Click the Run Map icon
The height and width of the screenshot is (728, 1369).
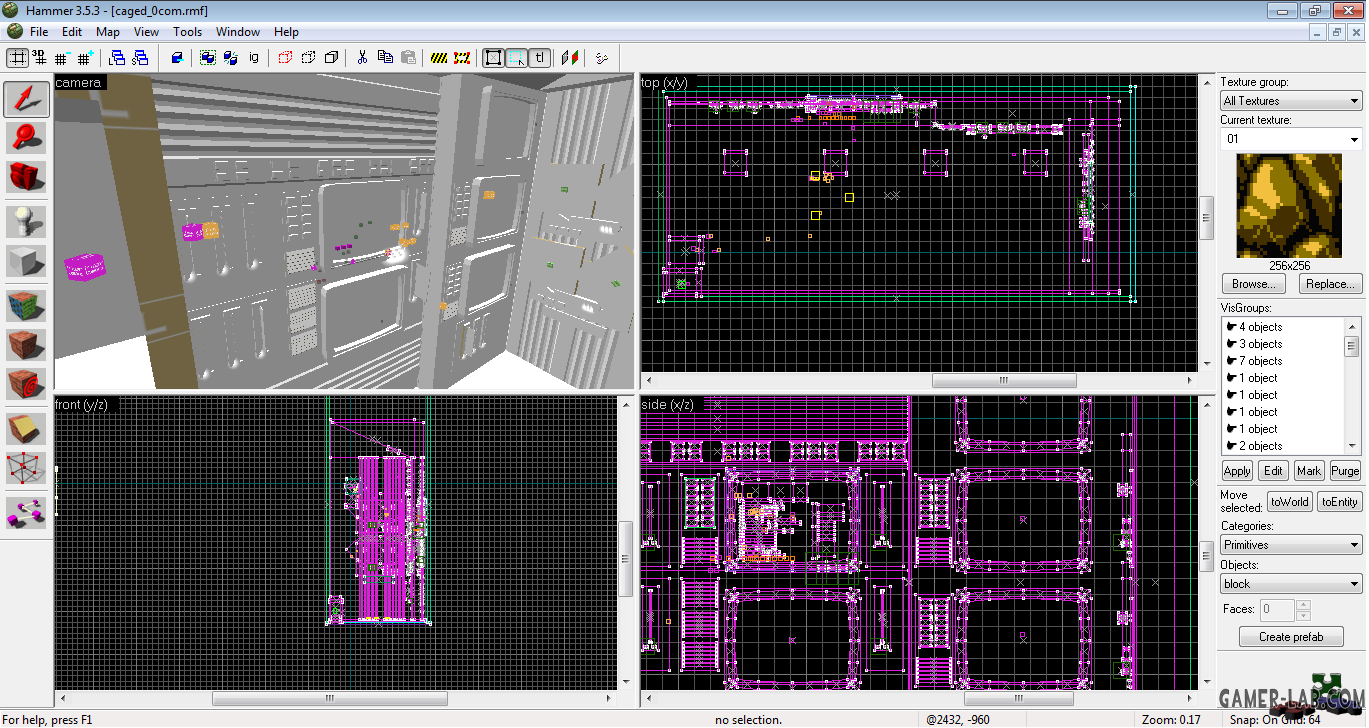pos(601,58)
